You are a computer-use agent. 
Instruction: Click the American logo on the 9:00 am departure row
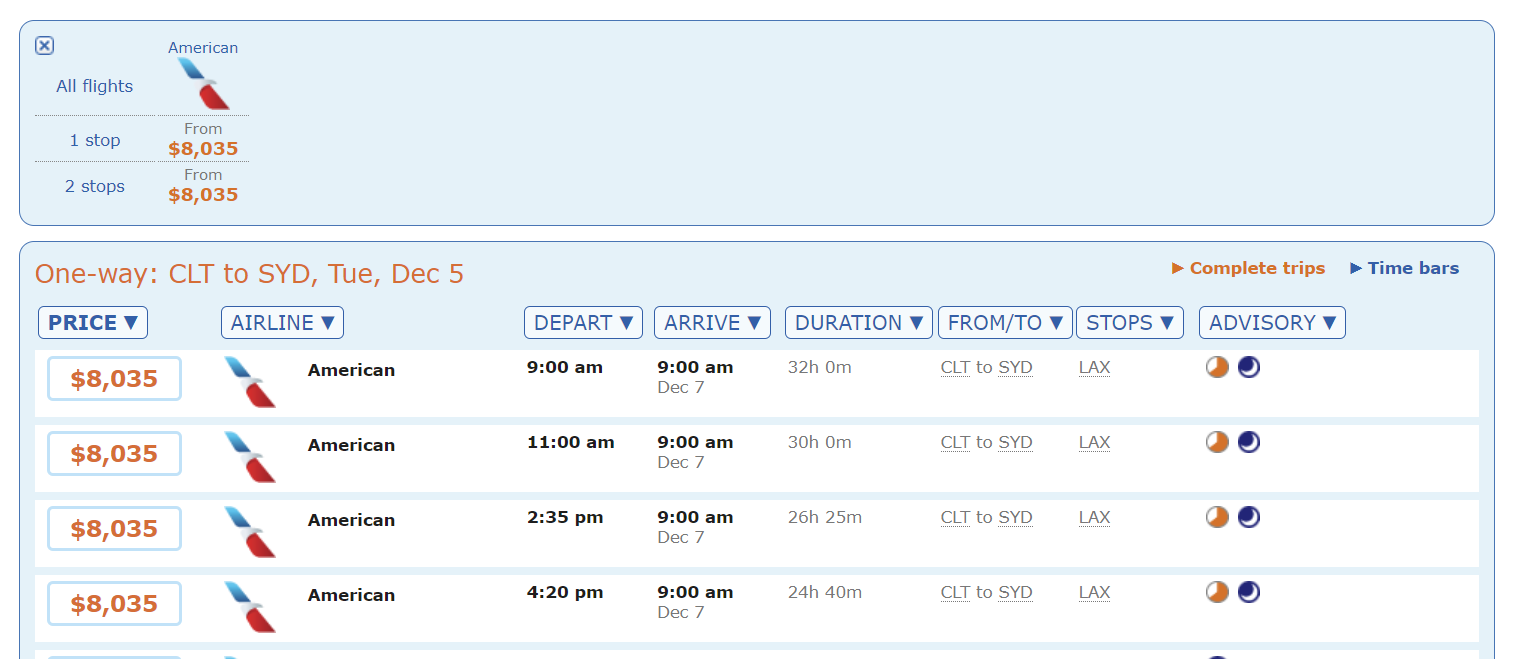pos(250,381)
